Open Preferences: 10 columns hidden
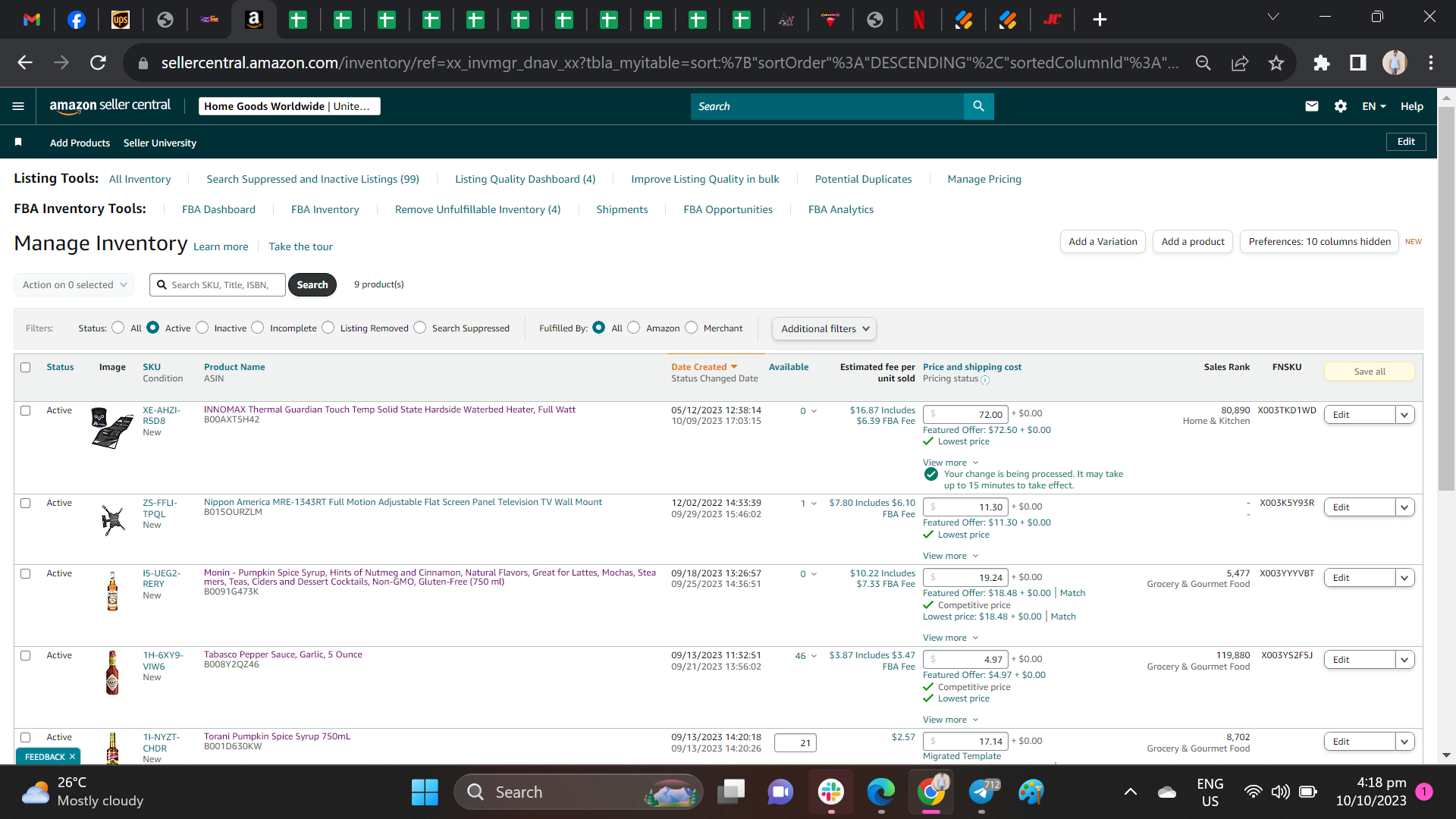Viewport: 1456px width, 819px height. point(1319,242)
